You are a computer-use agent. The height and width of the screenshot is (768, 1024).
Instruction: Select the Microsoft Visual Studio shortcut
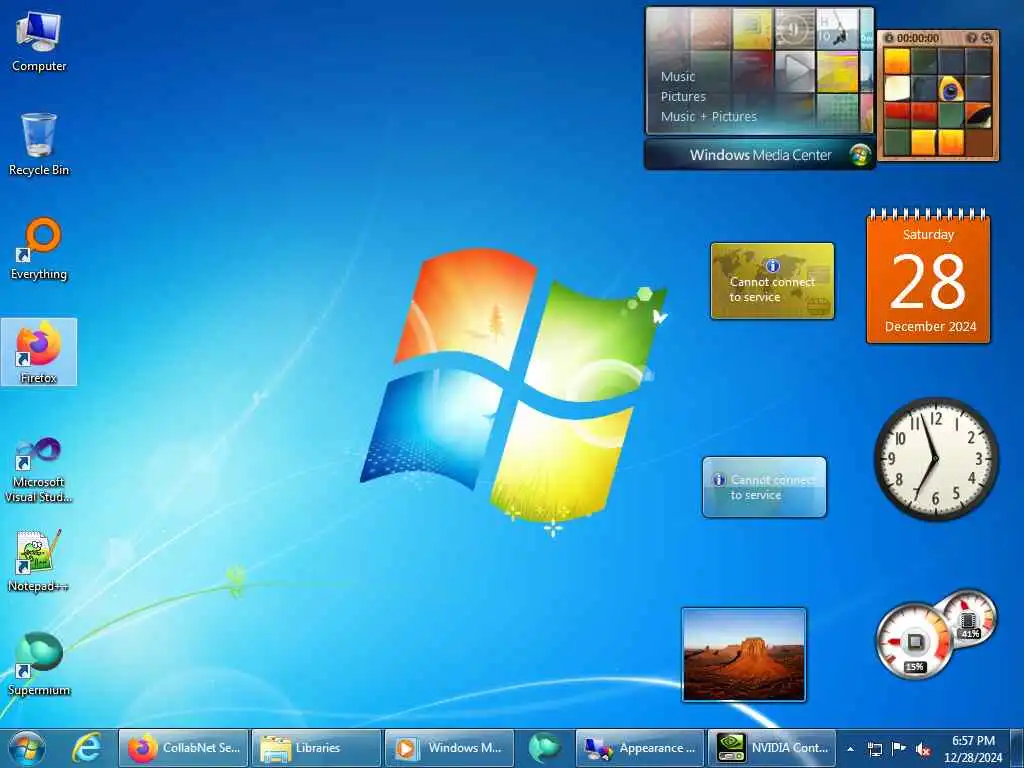click(39, 470)
